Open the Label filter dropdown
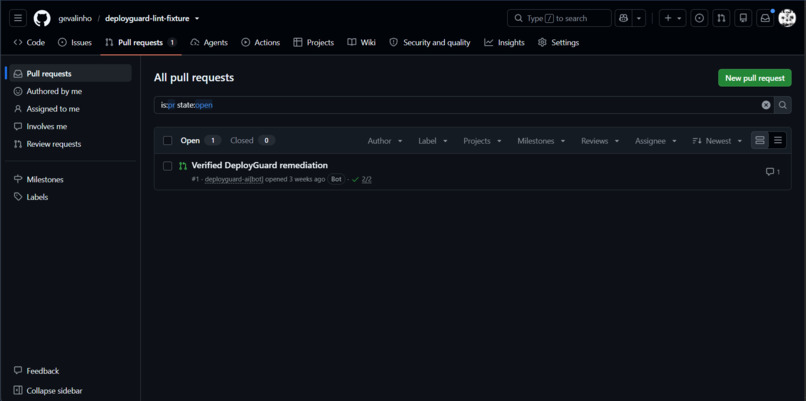 click(x=433, y=141)
